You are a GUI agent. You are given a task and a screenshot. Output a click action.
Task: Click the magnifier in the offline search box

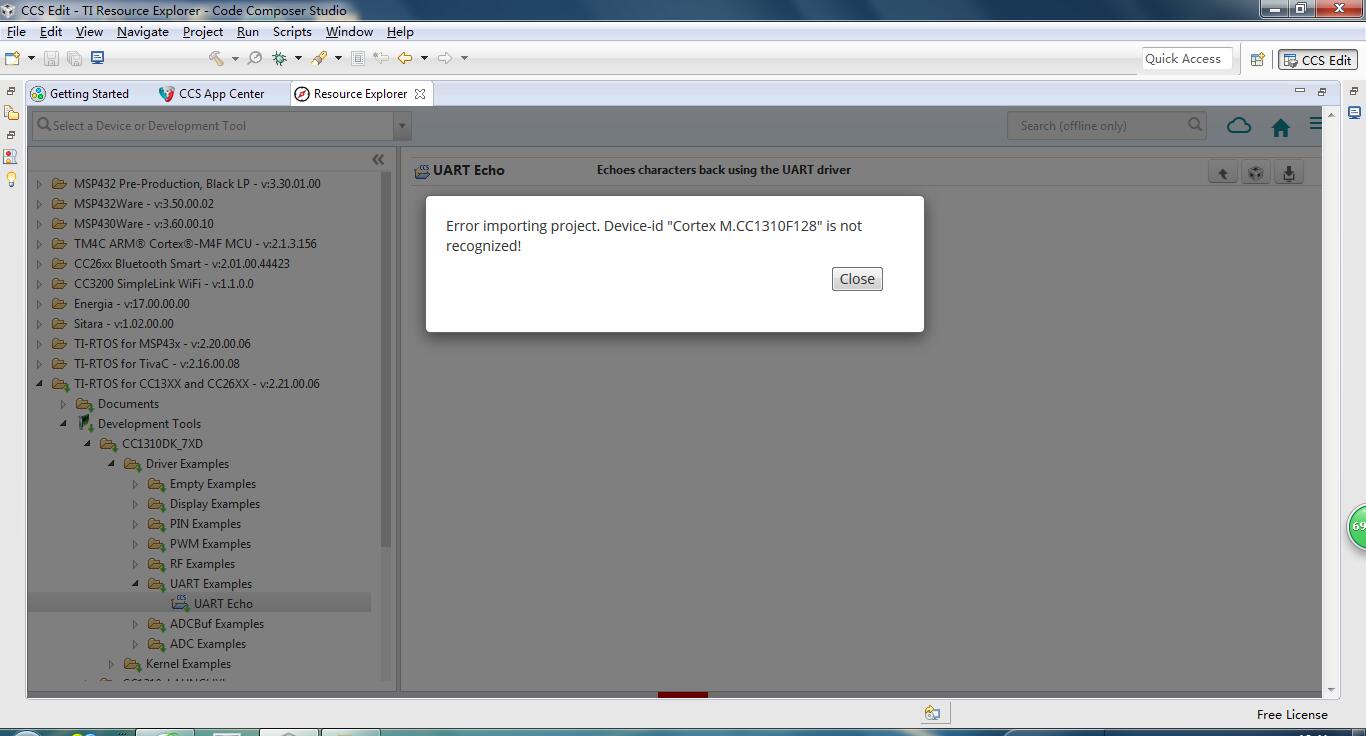click(1195, 125)
